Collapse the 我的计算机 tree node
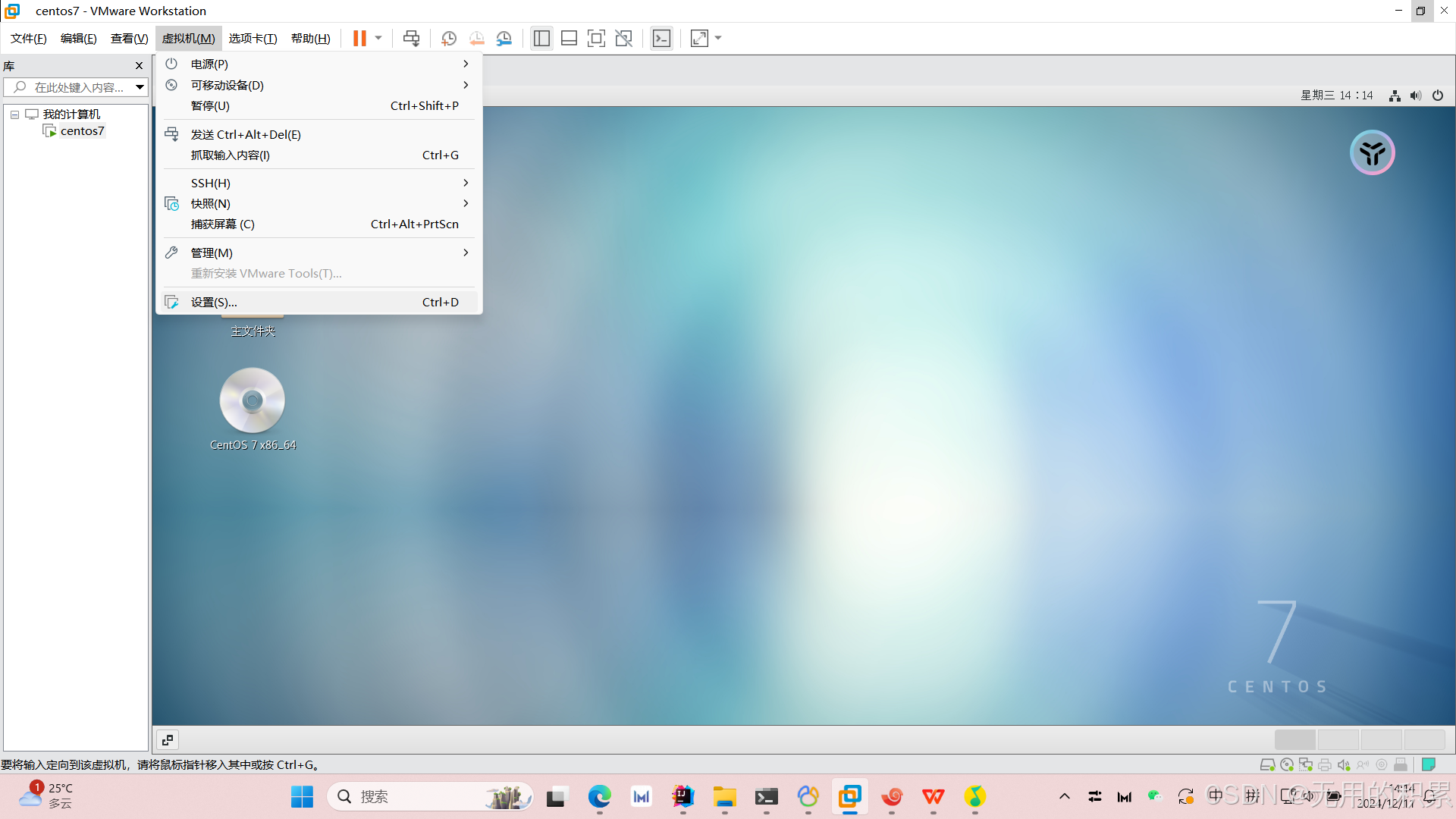This screenshot has height=819, width=1456. [x=14, y=115]
